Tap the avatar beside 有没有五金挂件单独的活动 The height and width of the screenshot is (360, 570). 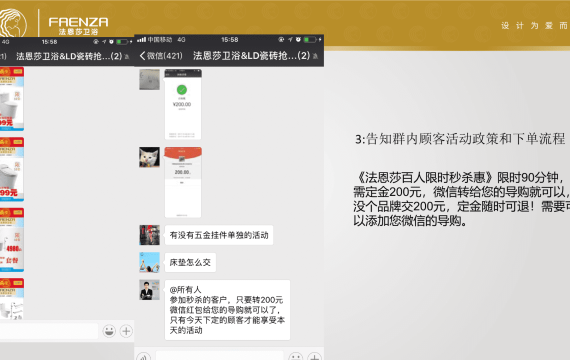[x=149, y=235]
